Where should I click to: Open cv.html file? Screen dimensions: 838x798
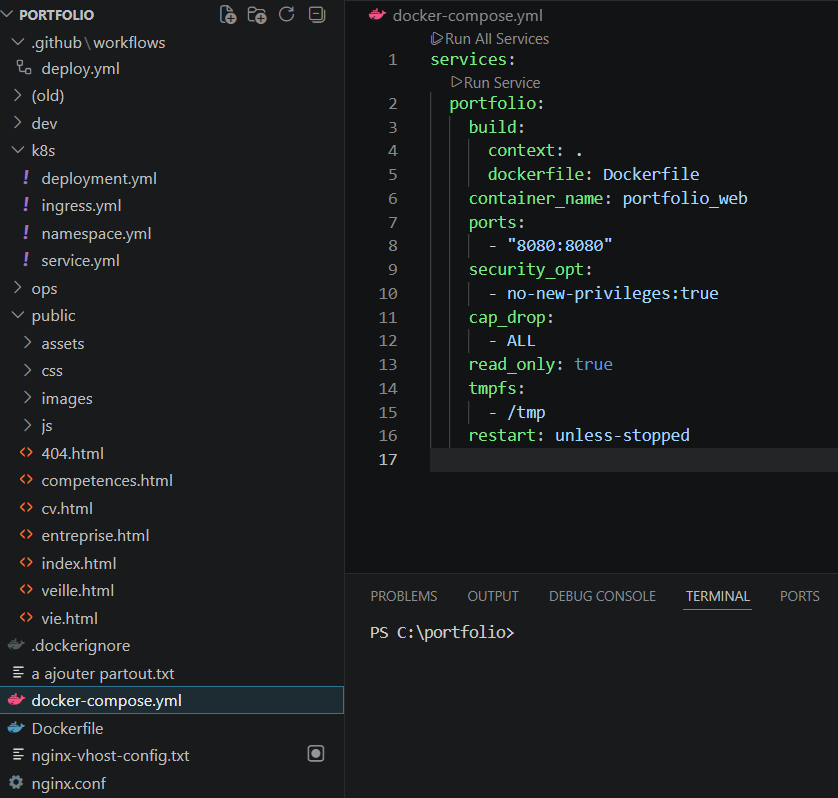[67, 508]
